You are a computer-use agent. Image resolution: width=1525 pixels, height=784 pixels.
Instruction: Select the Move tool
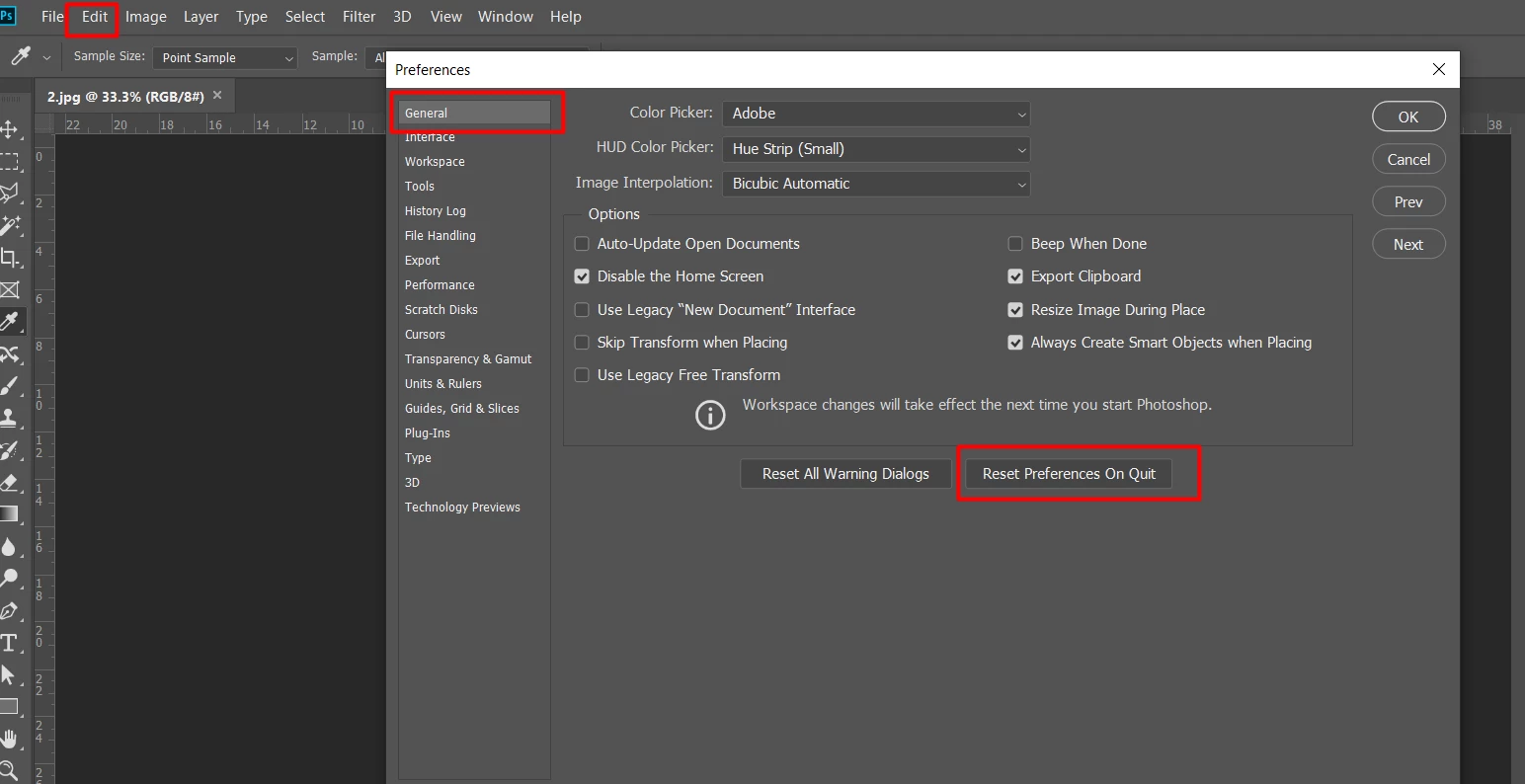tap(10, 129)
